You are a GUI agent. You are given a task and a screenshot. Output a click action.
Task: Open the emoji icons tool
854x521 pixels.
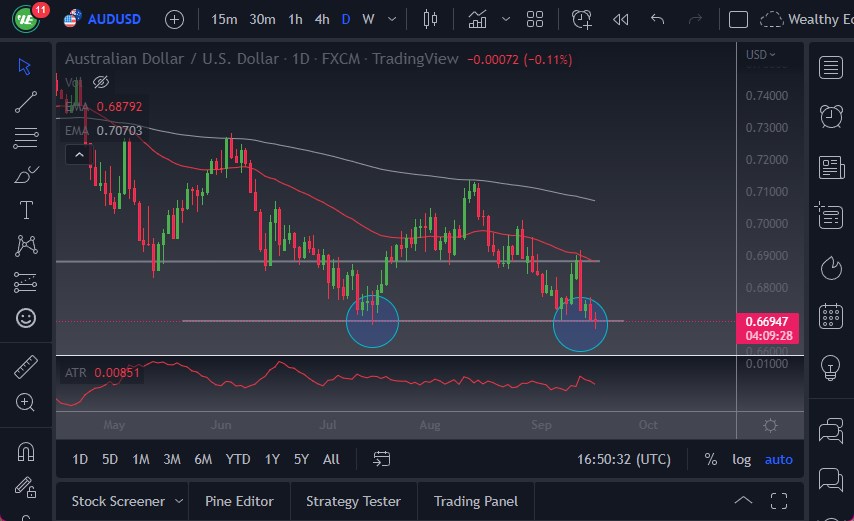(26, 318)
